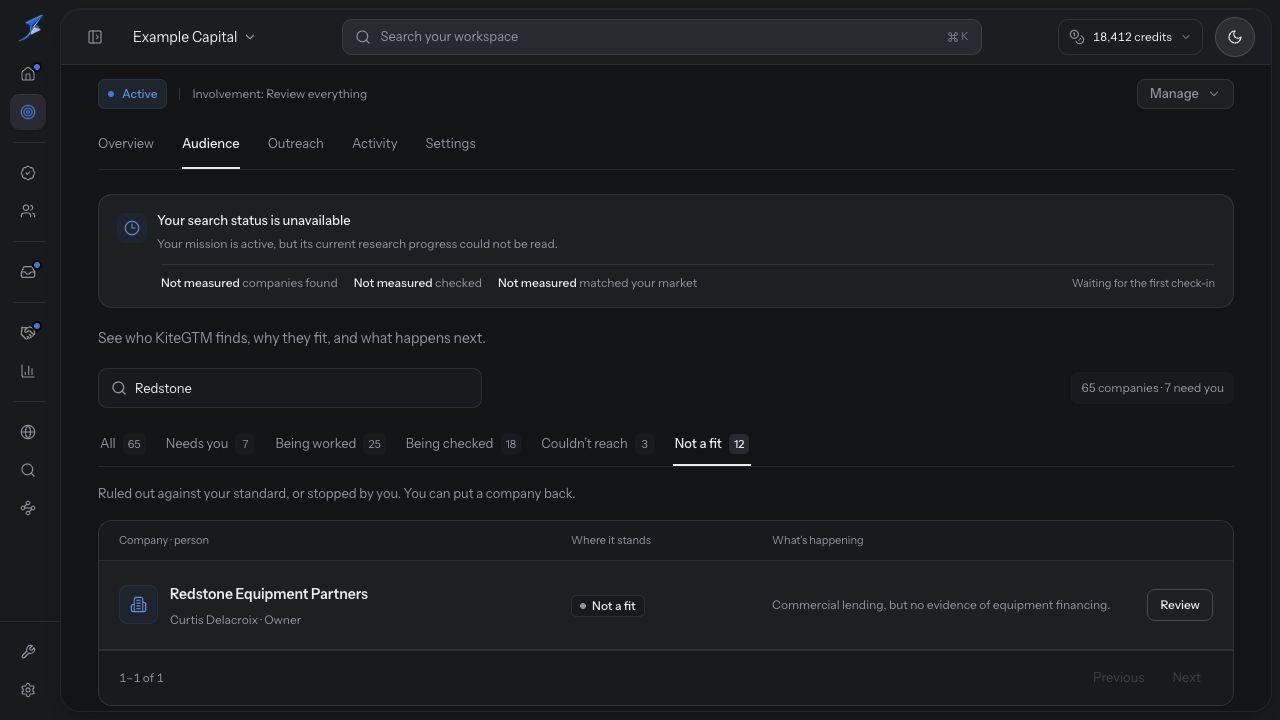Switch to the Audience tab
The image size is (1280, 720).
211,144
